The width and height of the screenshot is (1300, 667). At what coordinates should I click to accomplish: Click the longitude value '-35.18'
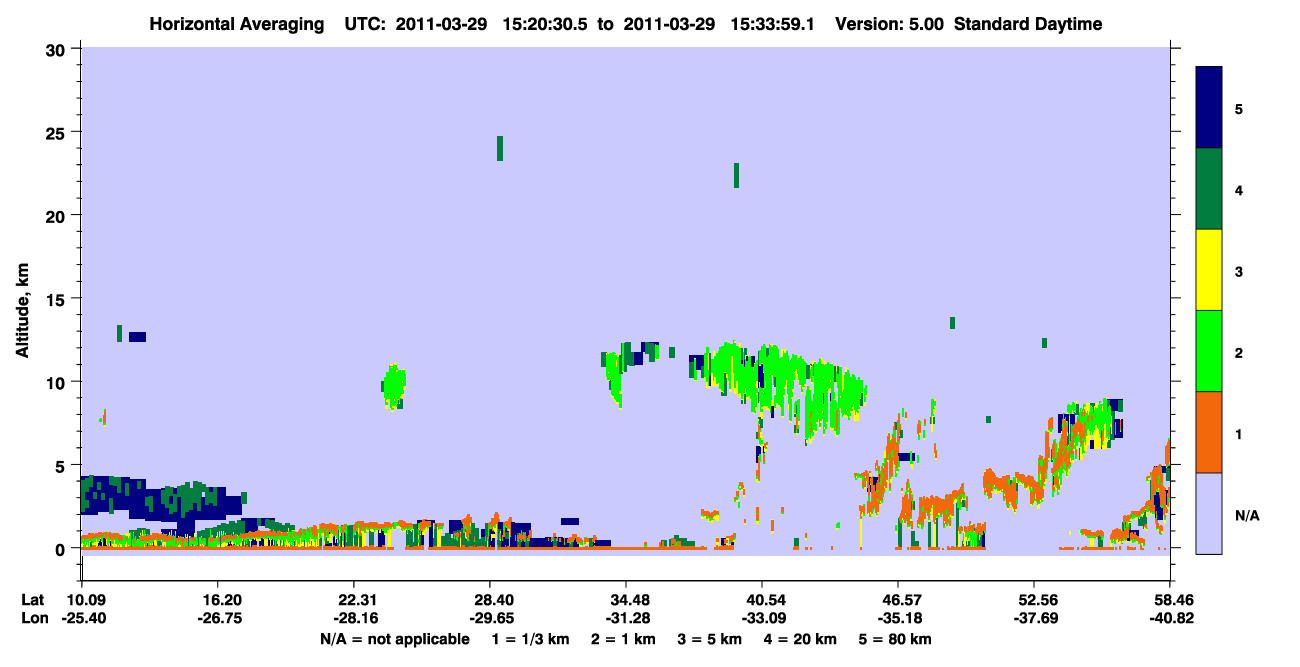898,618
